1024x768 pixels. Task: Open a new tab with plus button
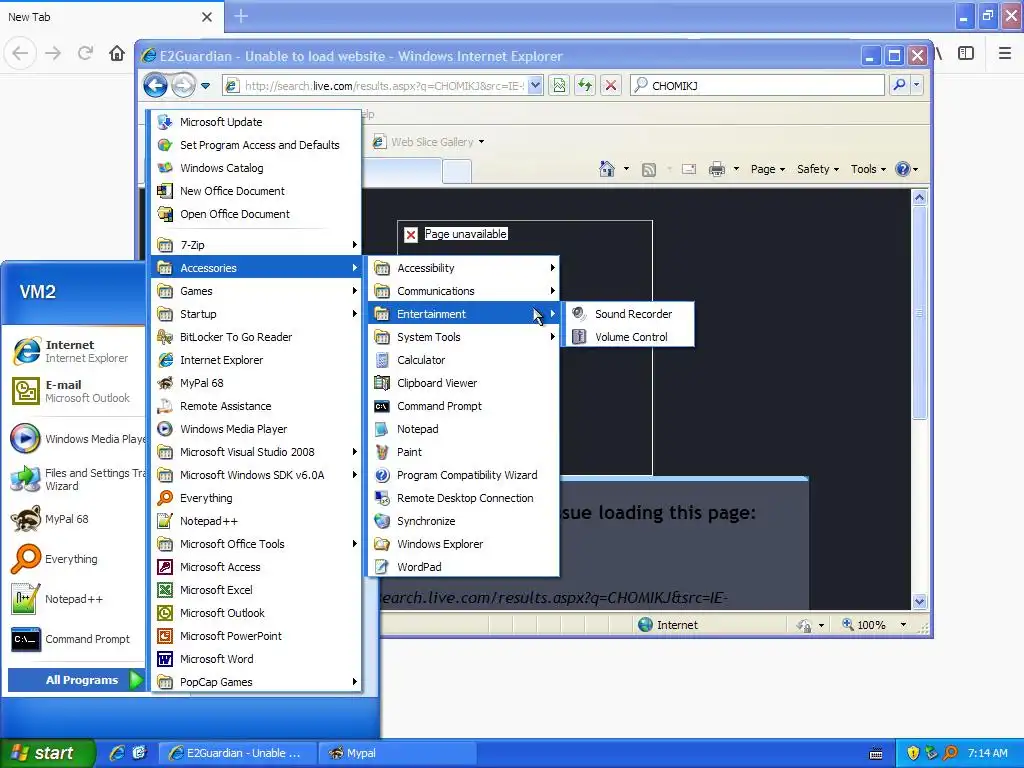[241, 16]
